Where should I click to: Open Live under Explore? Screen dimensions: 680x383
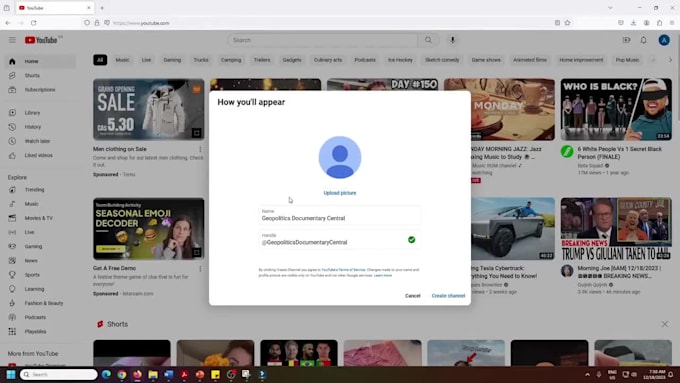[x=41, y=232]
